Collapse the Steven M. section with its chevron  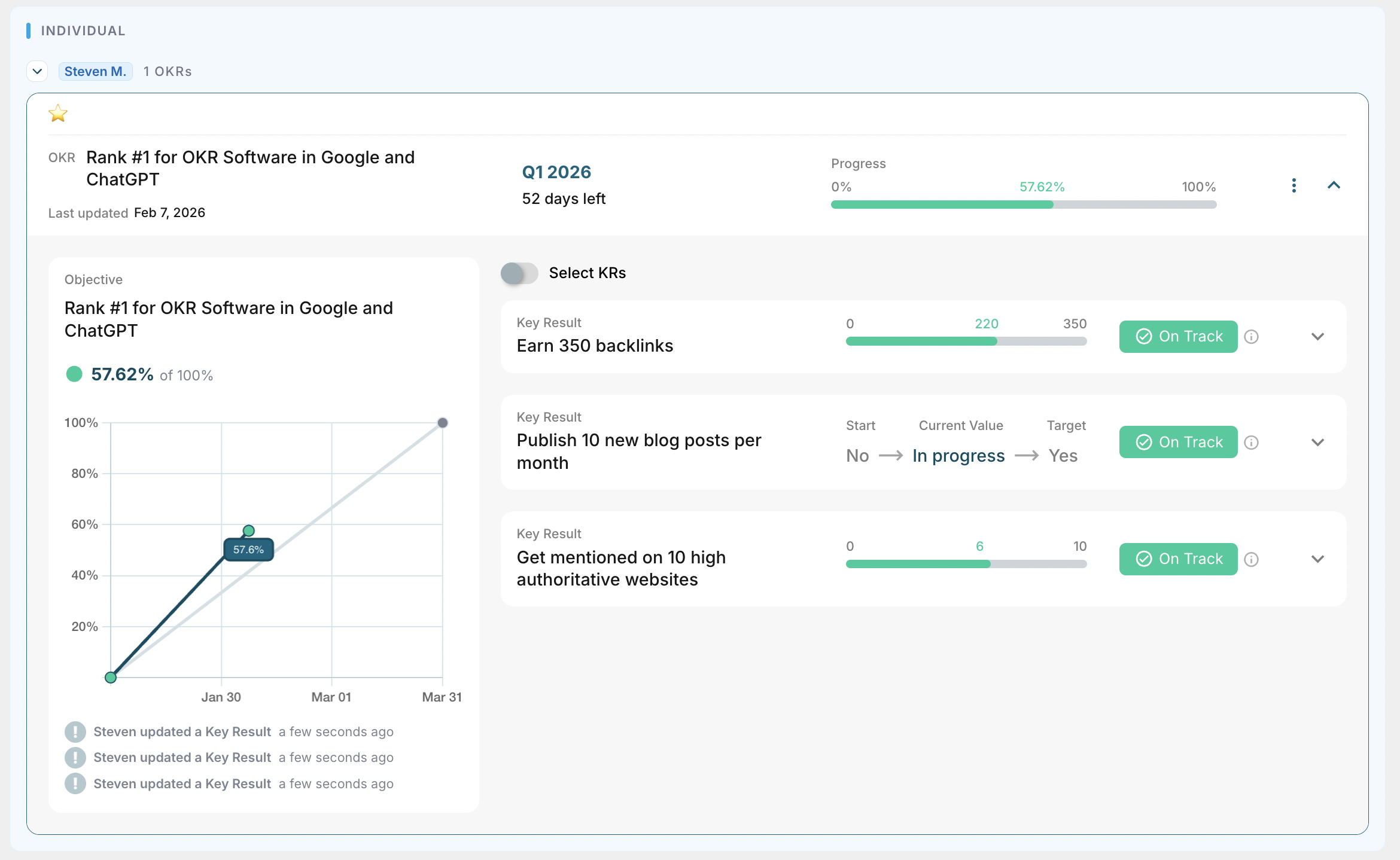[37, 71]
